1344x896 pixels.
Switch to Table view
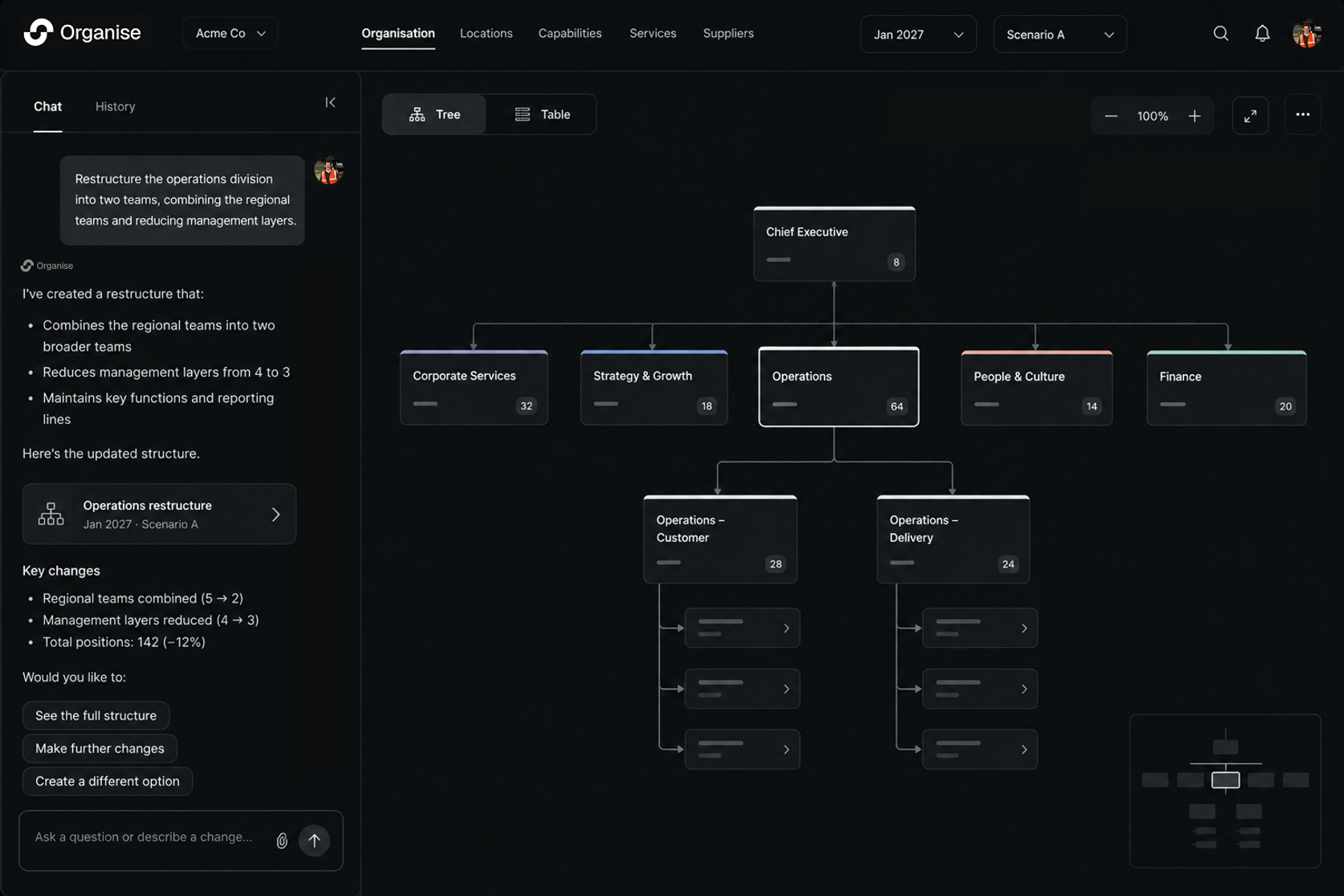click(542, 115)
